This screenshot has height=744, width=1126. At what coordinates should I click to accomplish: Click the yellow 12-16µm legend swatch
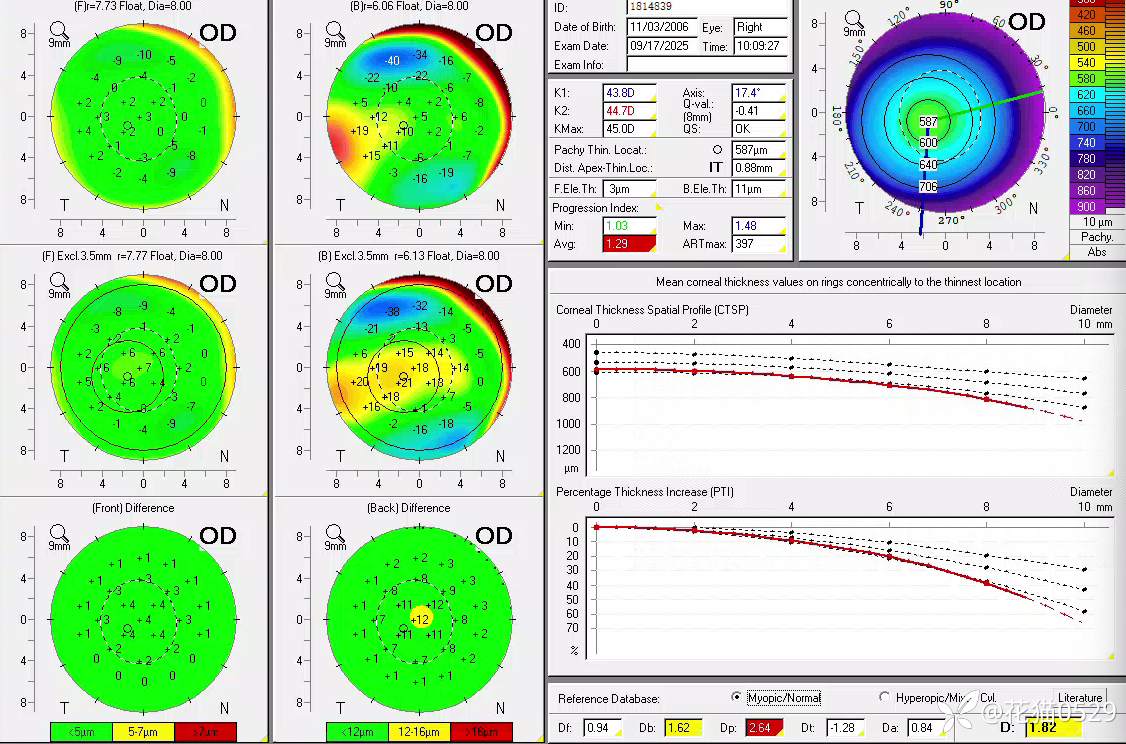[420, 732]
